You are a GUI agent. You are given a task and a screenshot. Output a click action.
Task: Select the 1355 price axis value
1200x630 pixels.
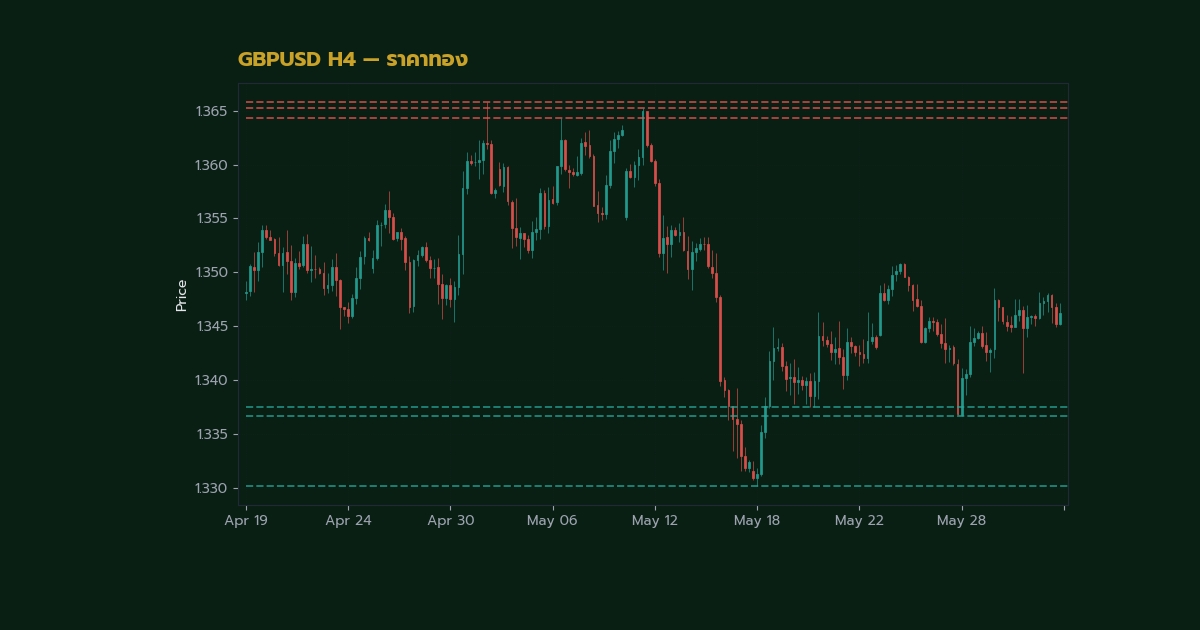[x=210, y=219]
